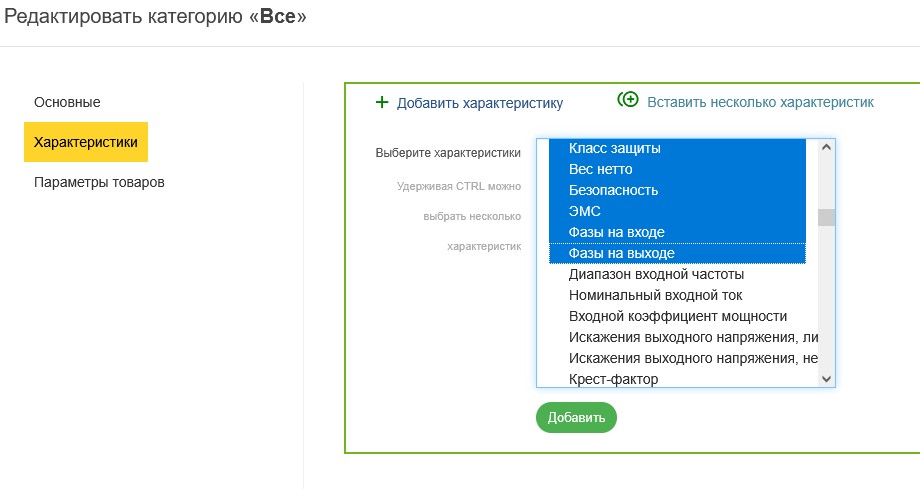Click the list scrollbar up arrow

[x=826, y=147]
